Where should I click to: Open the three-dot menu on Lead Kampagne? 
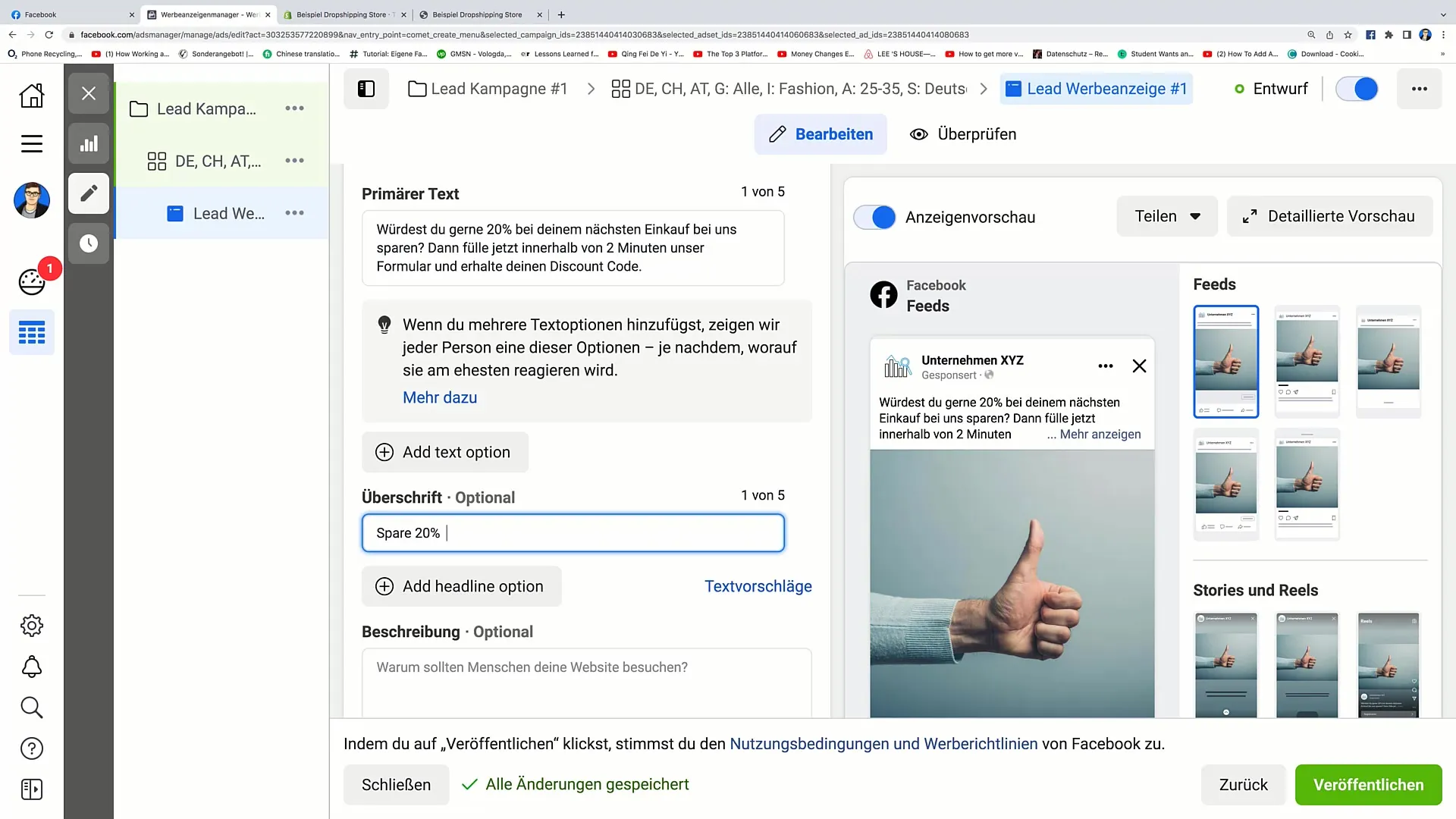click(x=295, y=108)
